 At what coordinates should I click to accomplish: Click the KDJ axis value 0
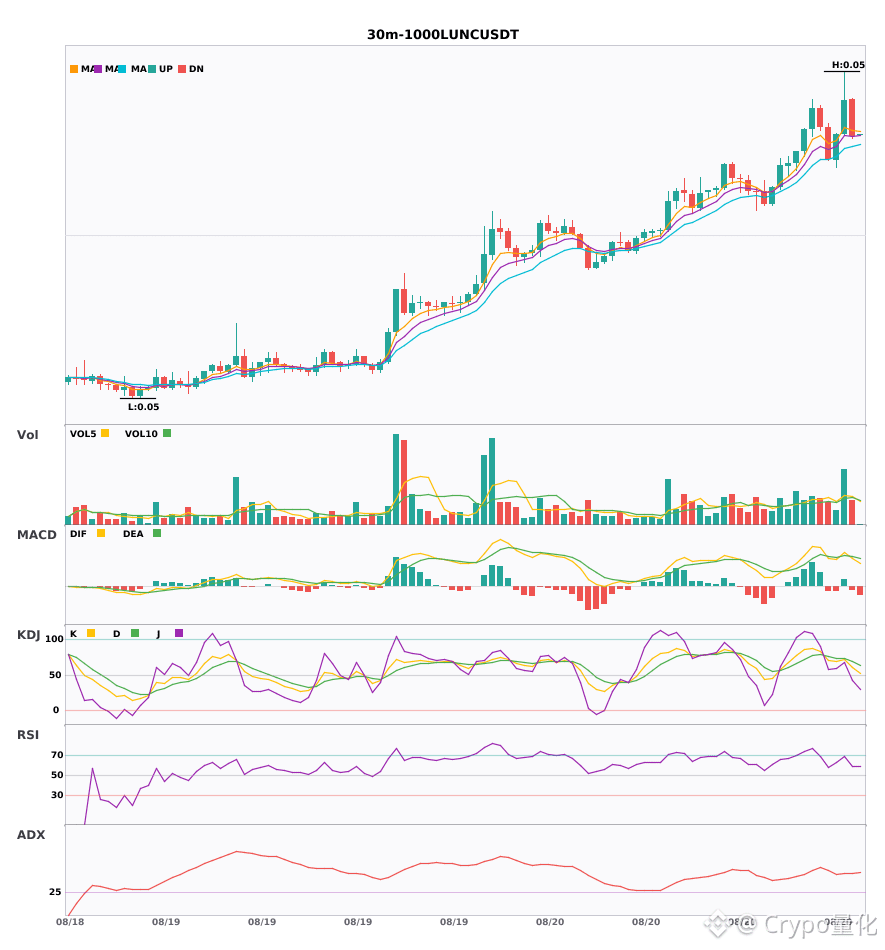click(x=56, y=710)
